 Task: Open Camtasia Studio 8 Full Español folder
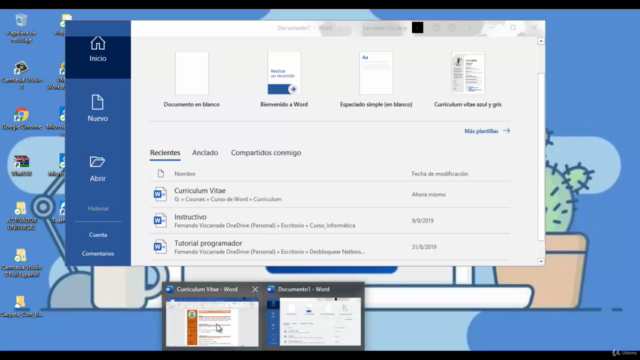point(21,263)
